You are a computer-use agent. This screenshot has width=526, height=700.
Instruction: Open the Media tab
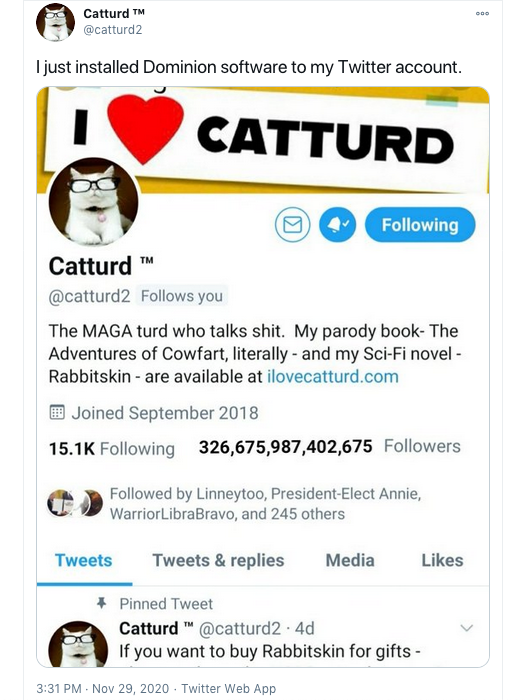coord(350,560)
